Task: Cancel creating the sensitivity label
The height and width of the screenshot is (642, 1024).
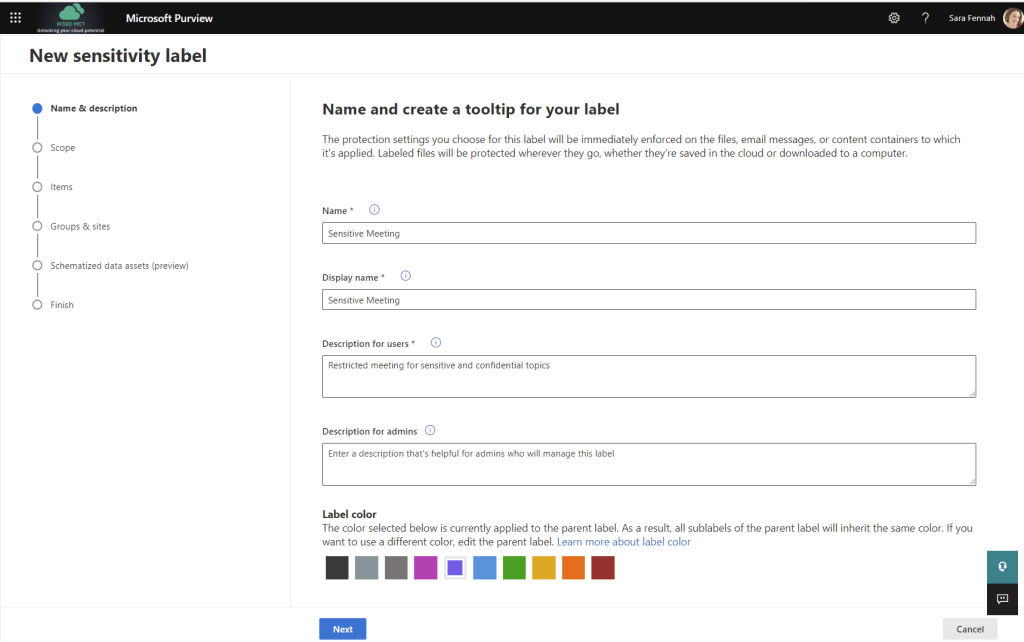Action: click(969, 628)
